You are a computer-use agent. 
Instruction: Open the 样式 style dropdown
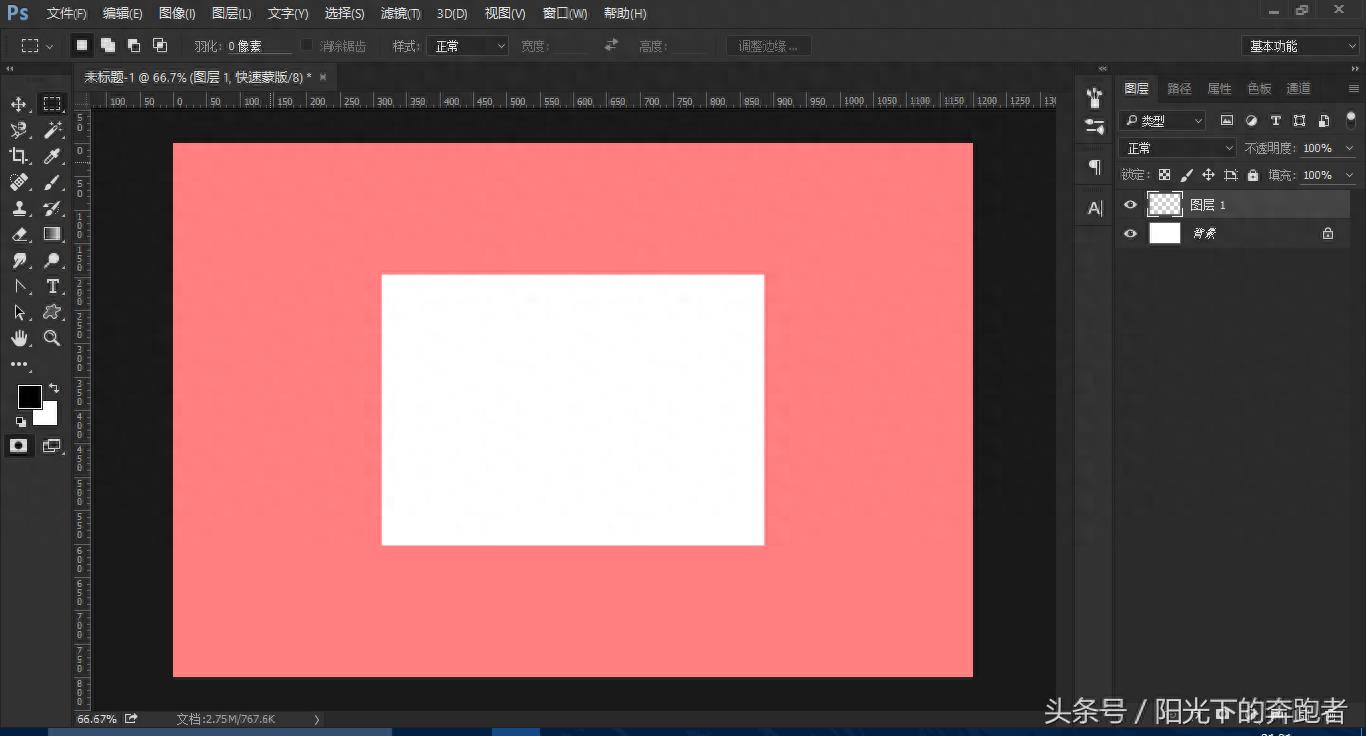coord(467,46)
